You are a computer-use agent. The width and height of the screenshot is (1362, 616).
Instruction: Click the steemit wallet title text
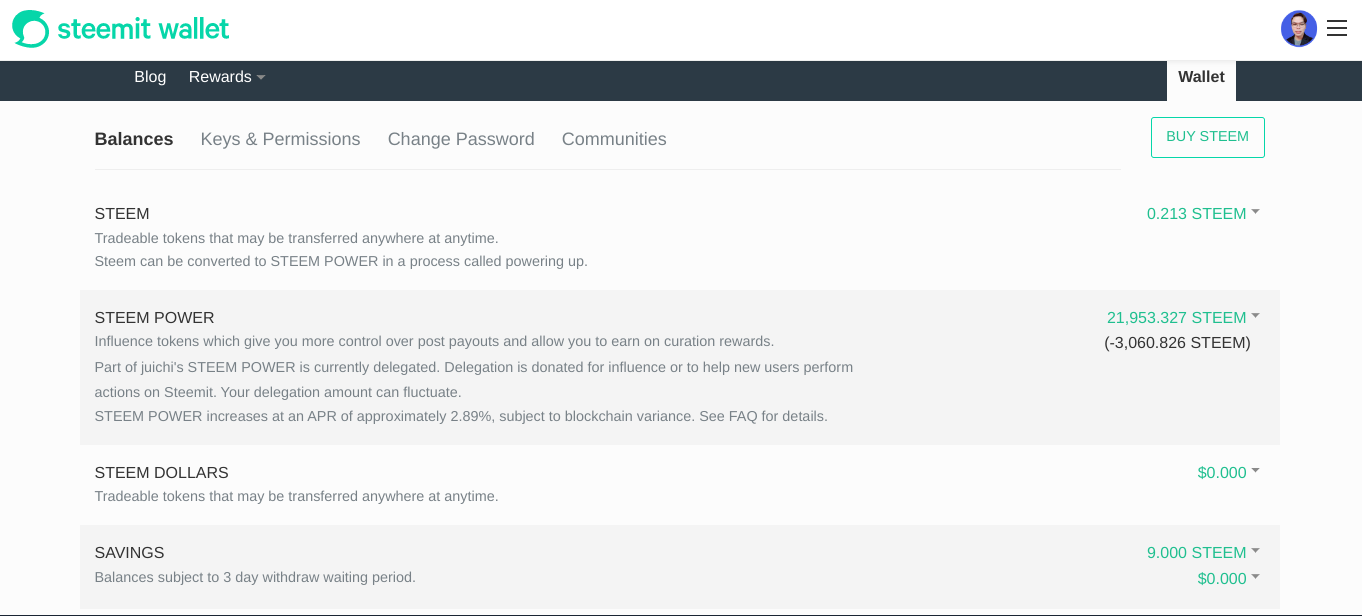coord(143,29)
